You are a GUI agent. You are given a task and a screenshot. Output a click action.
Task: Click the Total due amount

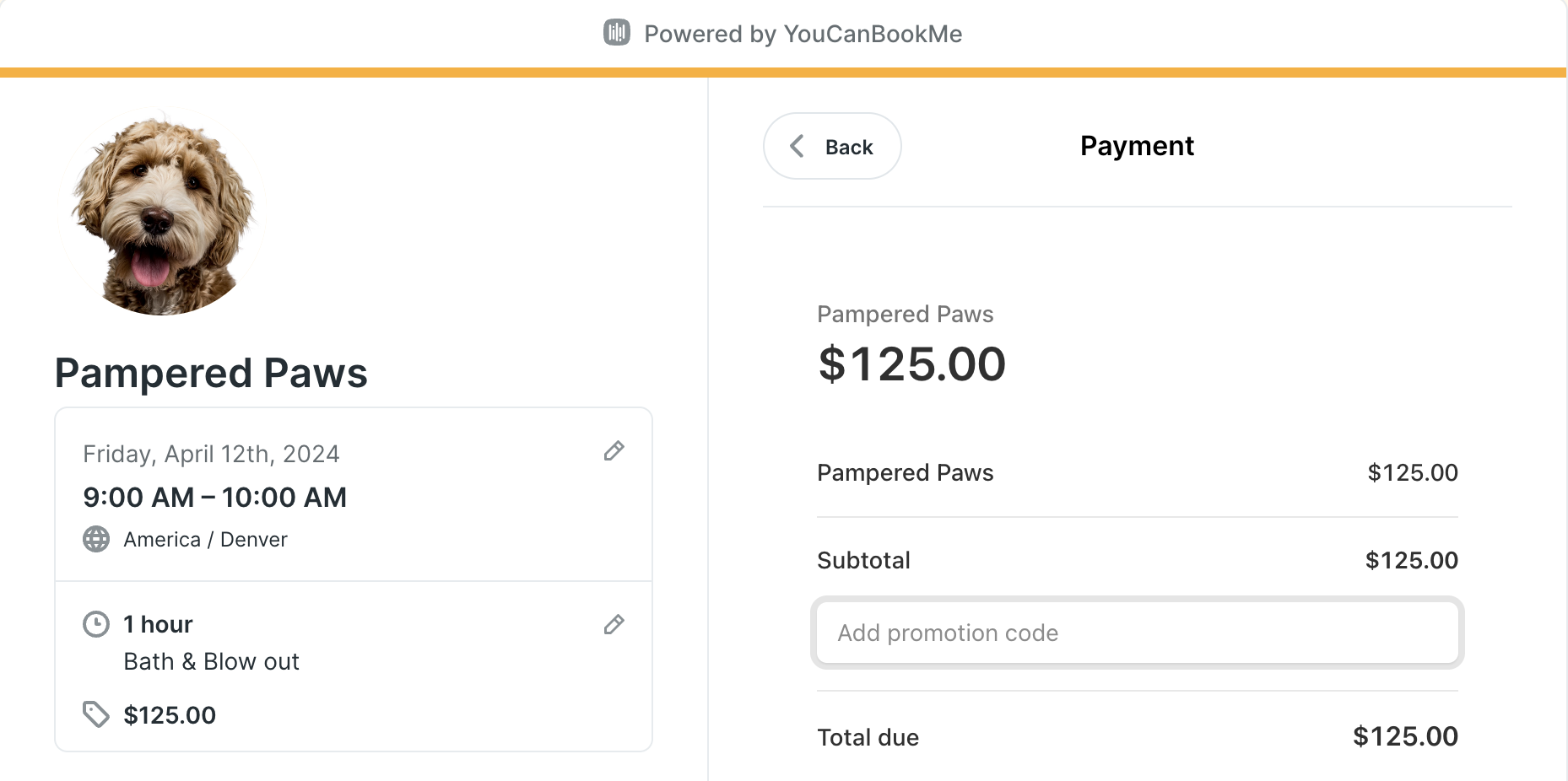click(x=1405, y=736)
